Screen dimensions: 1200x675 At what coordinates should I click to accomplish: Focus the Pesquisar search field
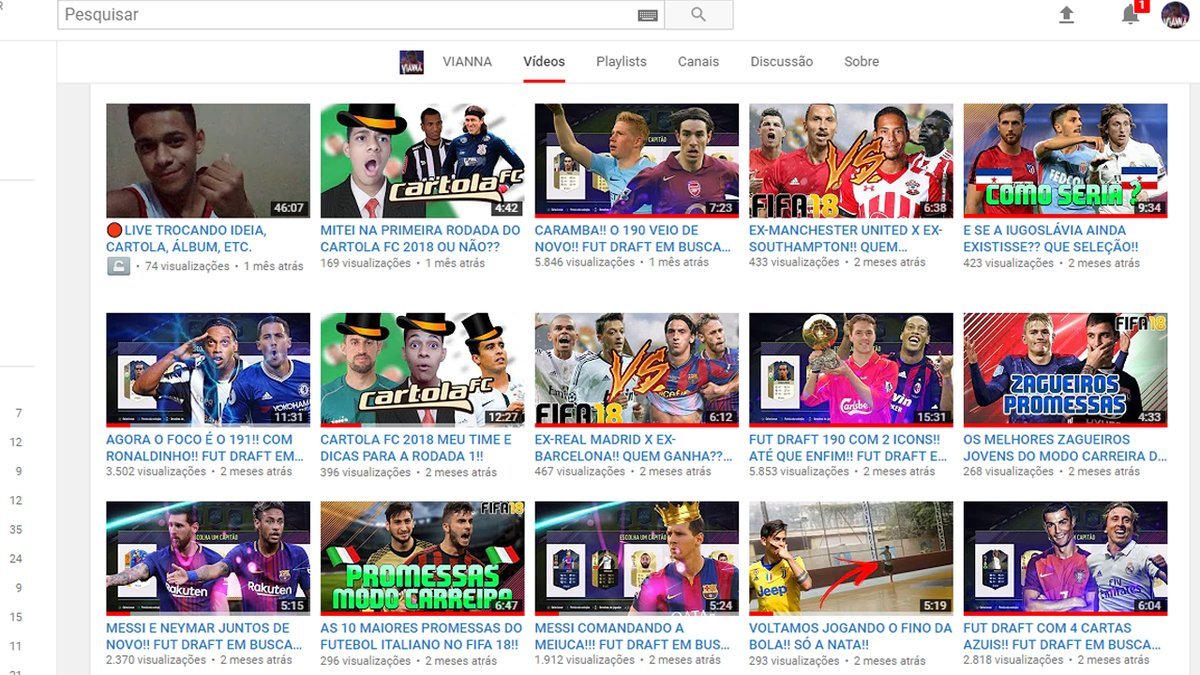coord(360,14)
